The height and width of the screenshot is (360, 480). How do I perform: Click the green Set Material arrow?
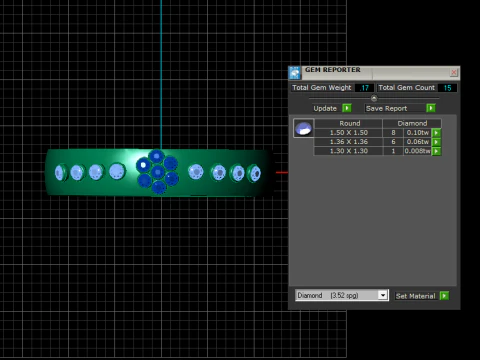click(444, 296)
